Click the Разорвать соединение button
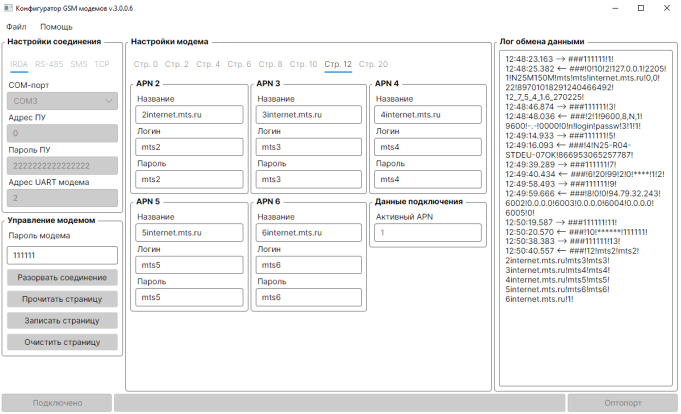This screenshot has width=681, height=414. tap(62, 278)
